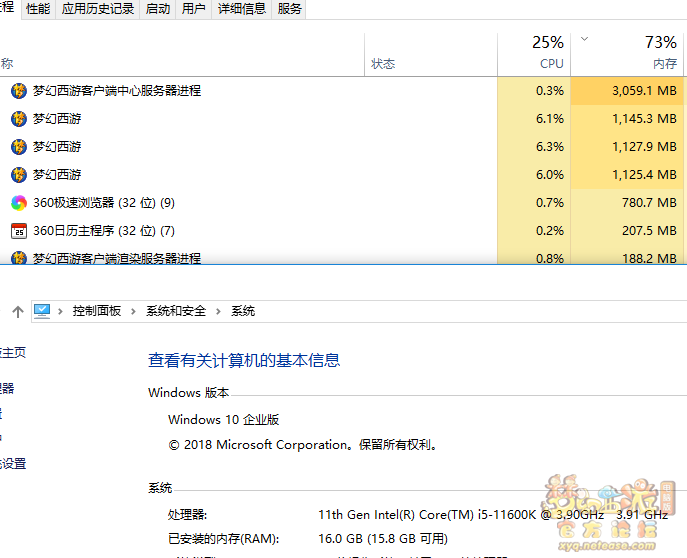Click the 查看有关计算机的基本信息 heading
This screenshot has width=687, height=558.
244,360
